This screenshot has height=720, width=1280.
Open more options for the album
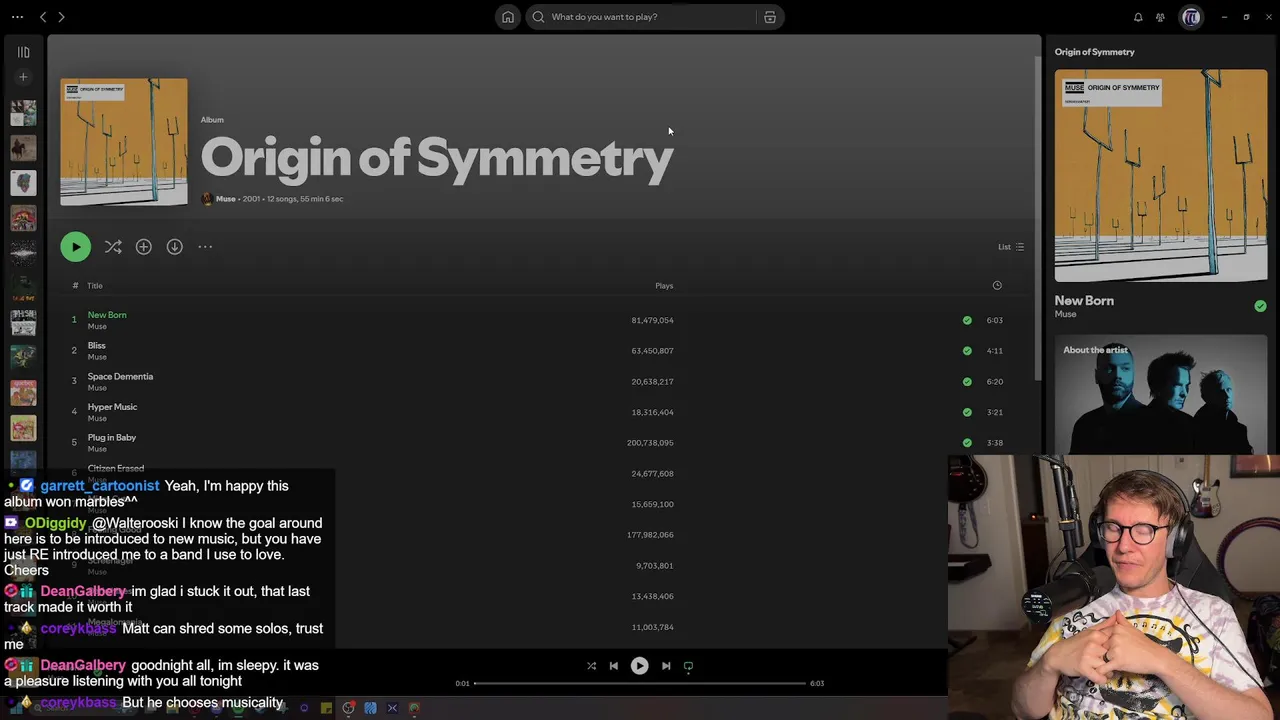pos(205,247)
